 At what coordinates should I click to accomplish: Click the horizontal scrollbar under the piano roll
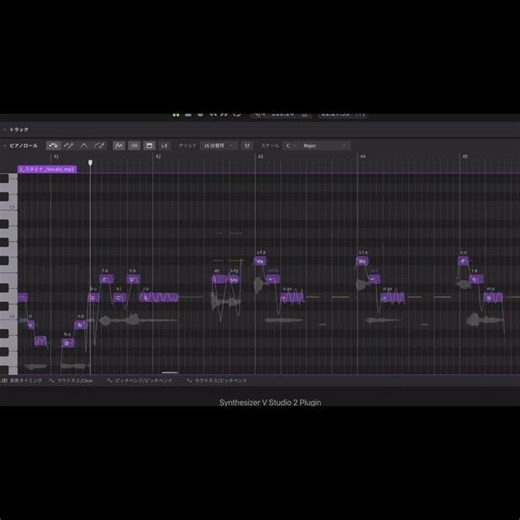170,372
